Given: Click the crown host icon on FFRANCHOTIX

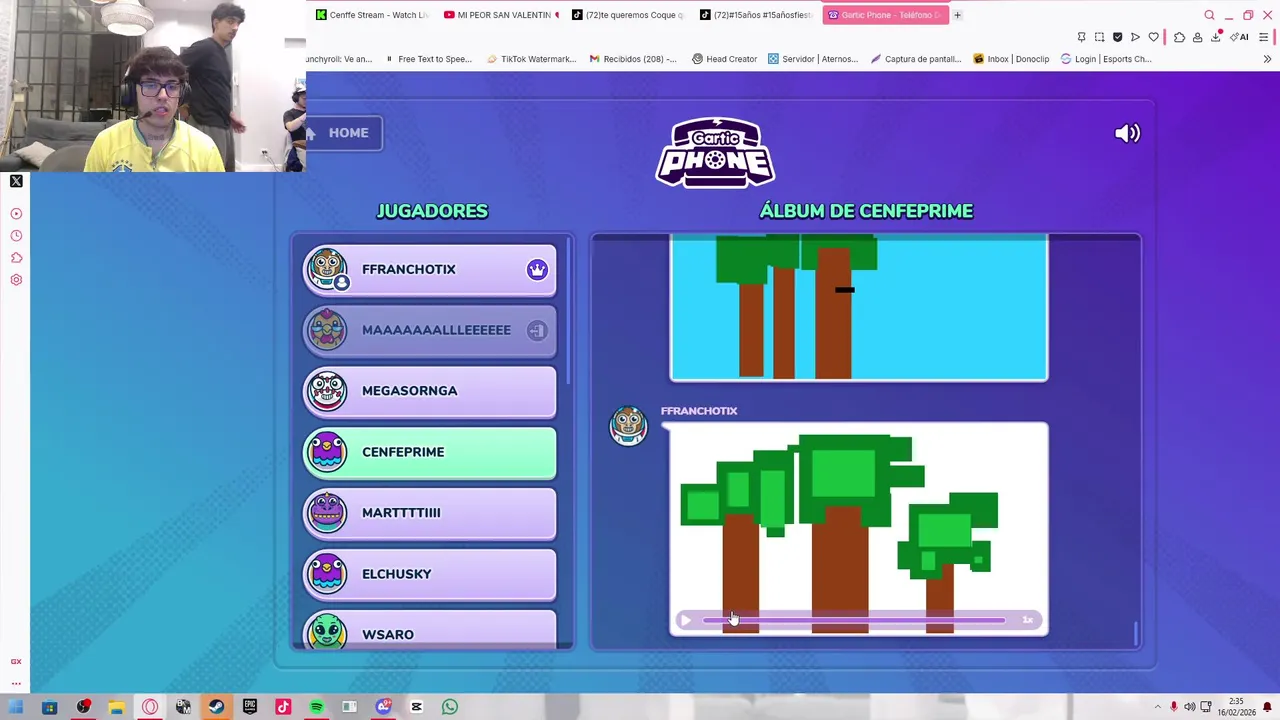Looking at the screenshot, I should pyautogui.click(x=537, y=269).
